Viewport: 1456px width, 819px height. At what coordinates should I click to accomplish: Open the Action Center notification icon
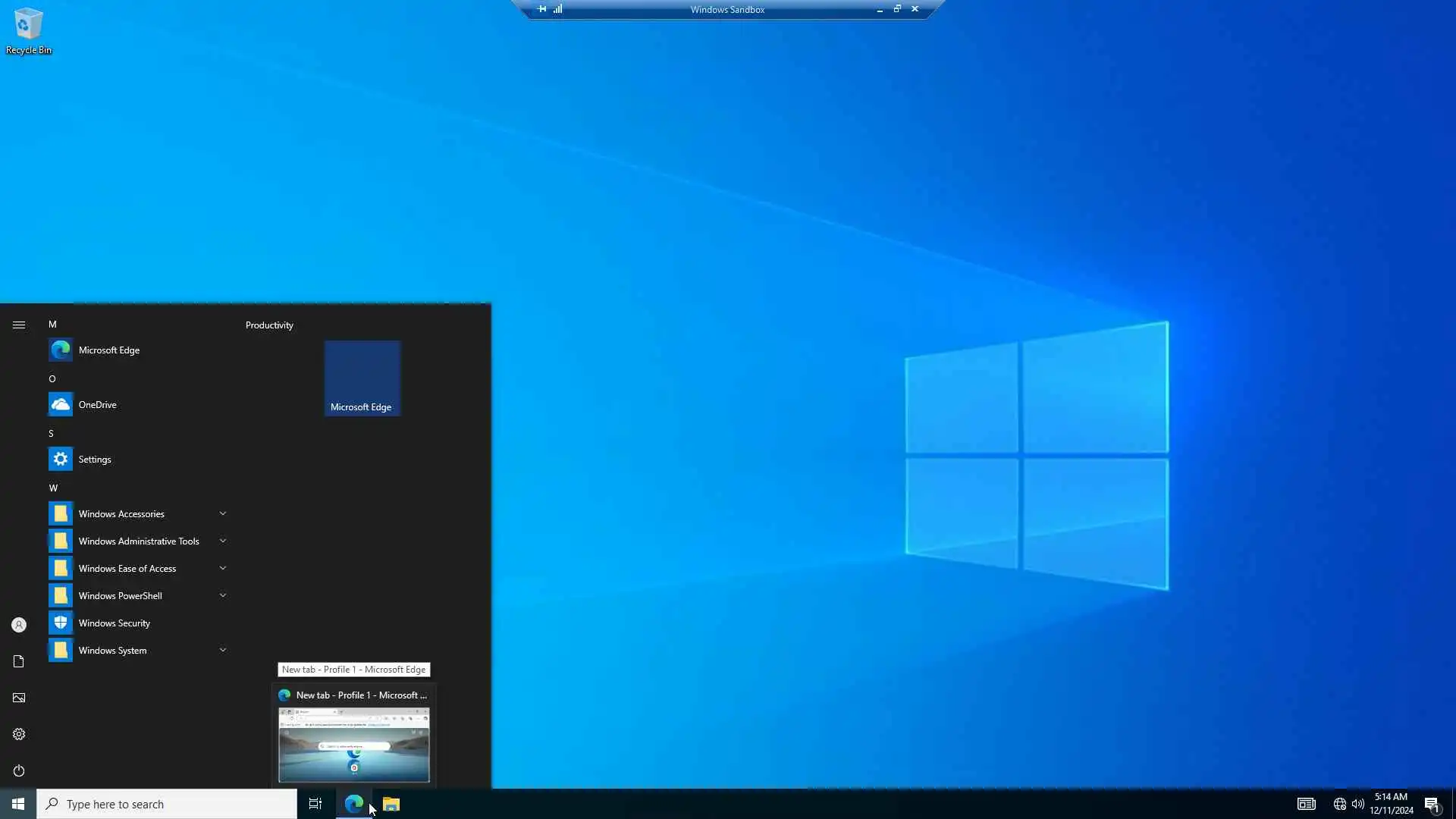click(x=1431, y=804)
